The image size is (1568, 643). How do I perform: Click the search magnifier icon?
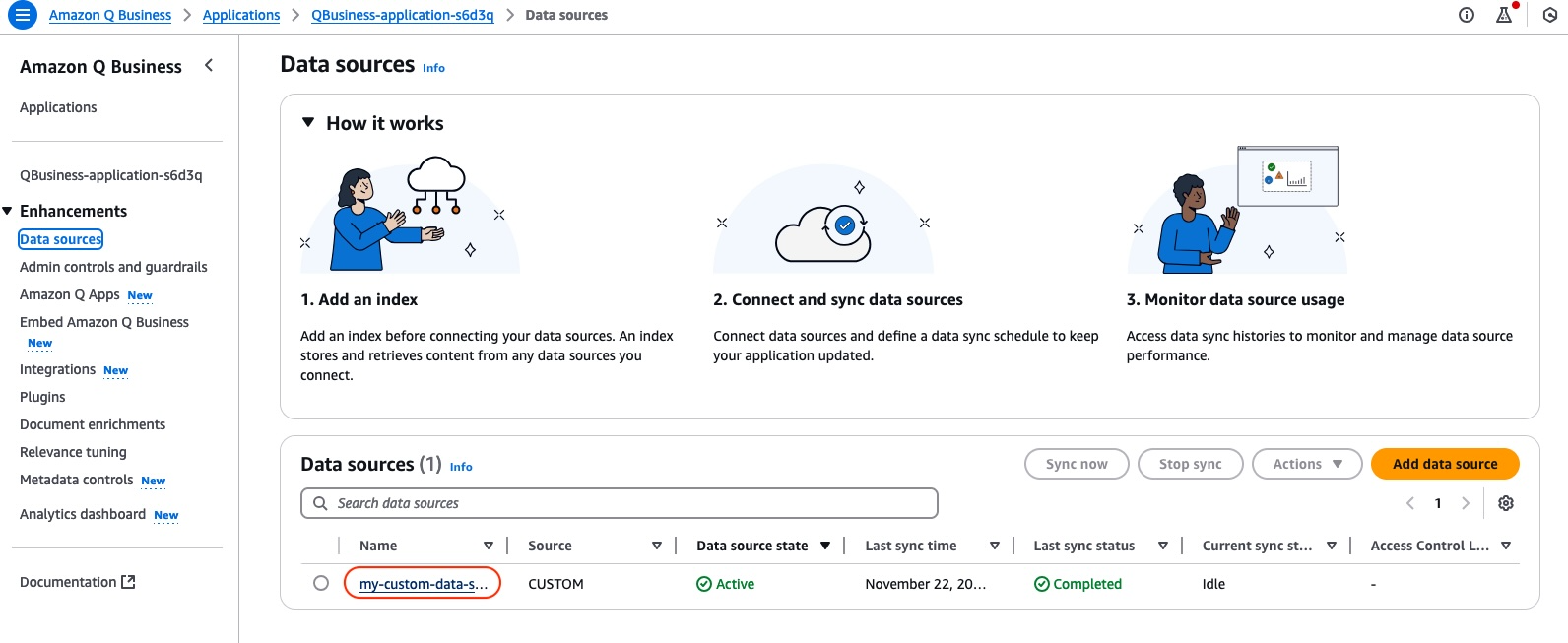pyautogui.click(x=320, y=503)
